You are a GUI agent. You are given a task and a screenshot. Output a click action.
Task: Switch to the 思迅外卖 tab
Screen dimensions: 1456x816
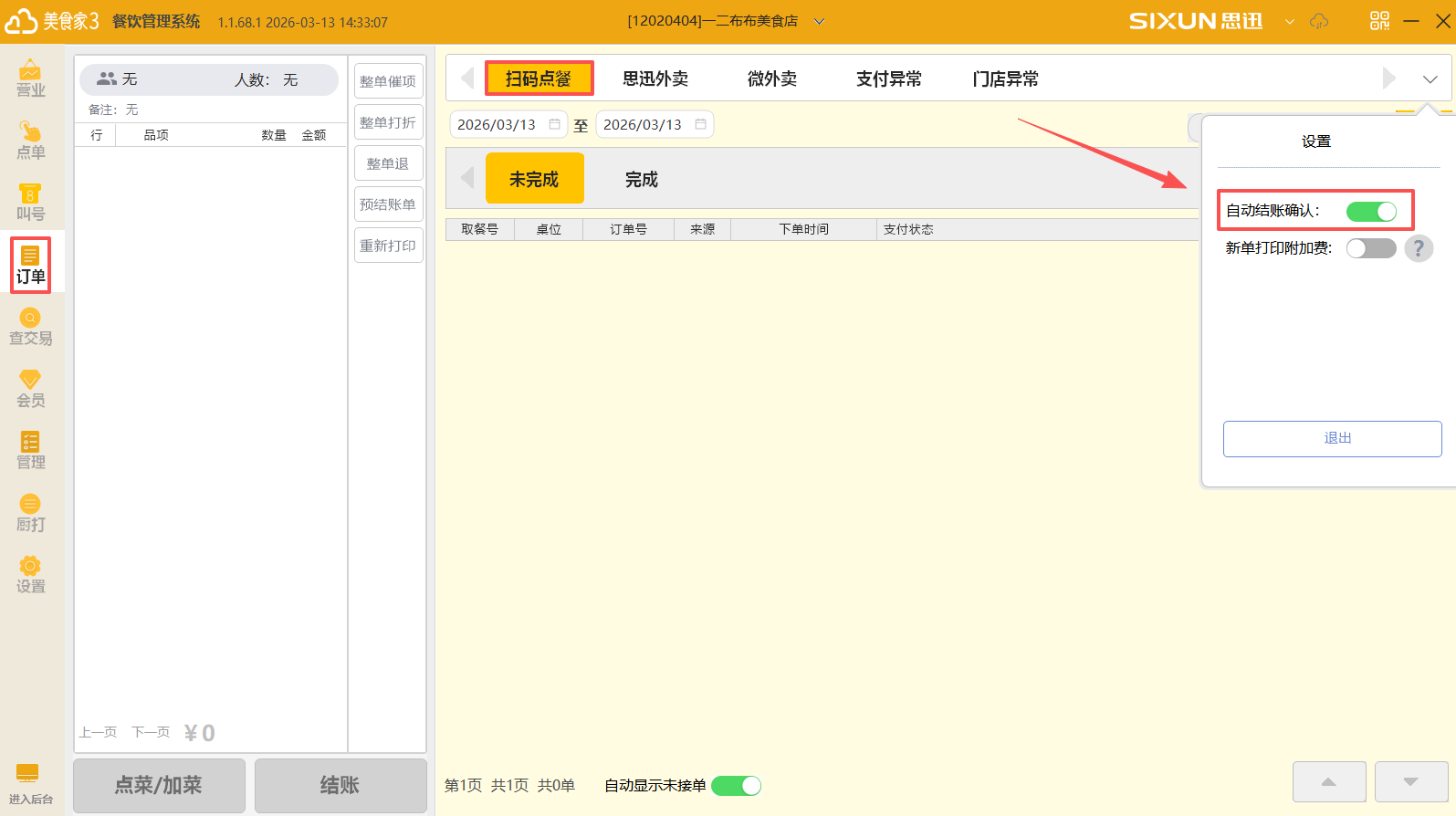(x=655, y=79)
